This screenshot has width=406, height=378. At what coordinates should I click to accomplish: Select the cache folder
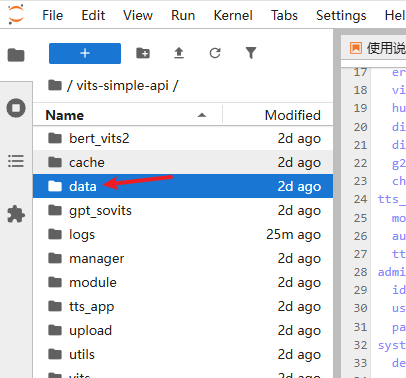click(x=183, y=162)
